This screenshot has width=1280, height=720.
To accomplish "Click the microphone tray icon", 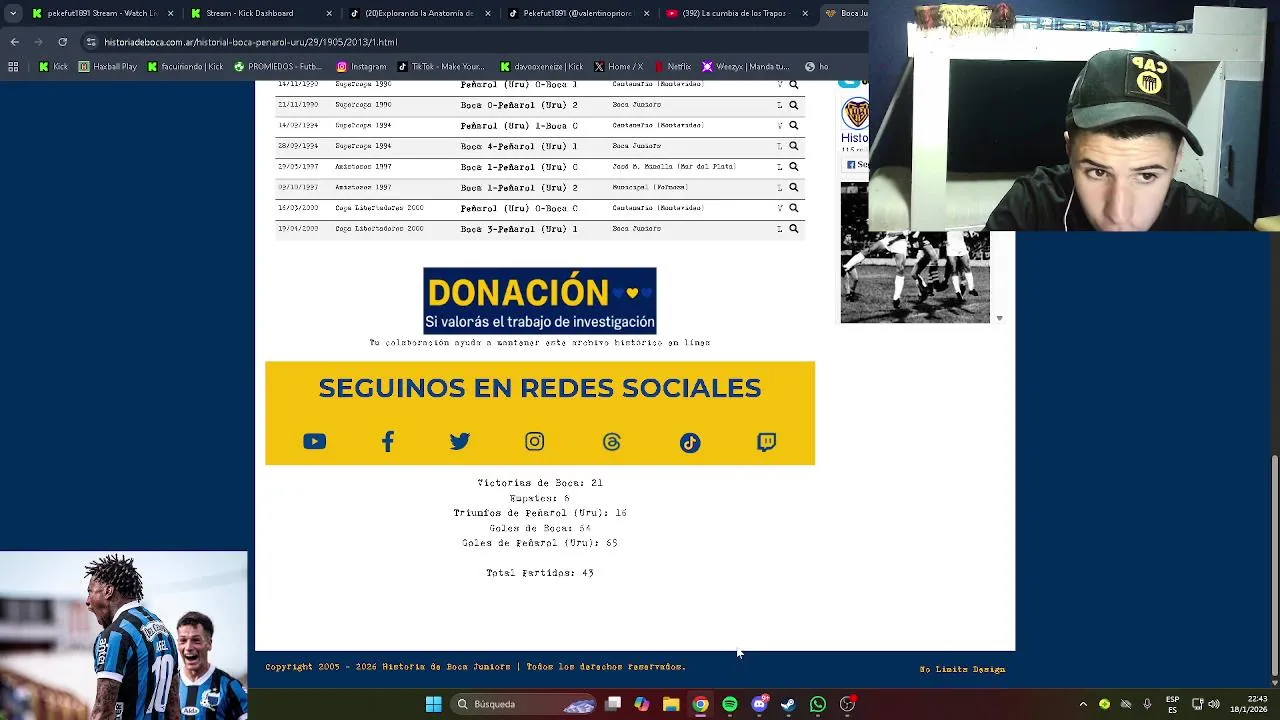I will 1147,704.
